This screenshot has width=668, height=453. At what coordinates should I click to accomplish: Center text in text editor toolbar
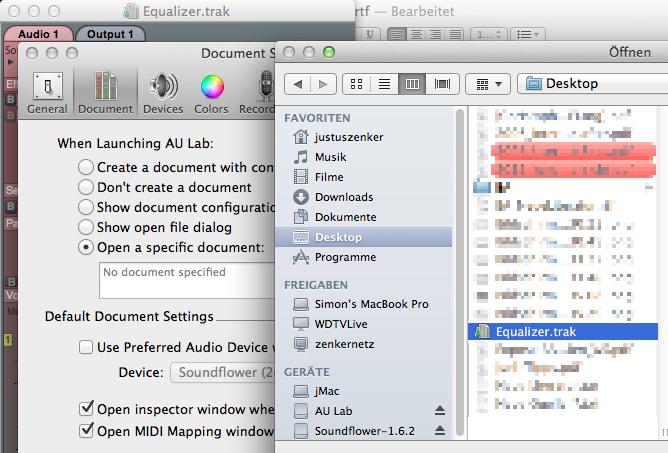416,35
